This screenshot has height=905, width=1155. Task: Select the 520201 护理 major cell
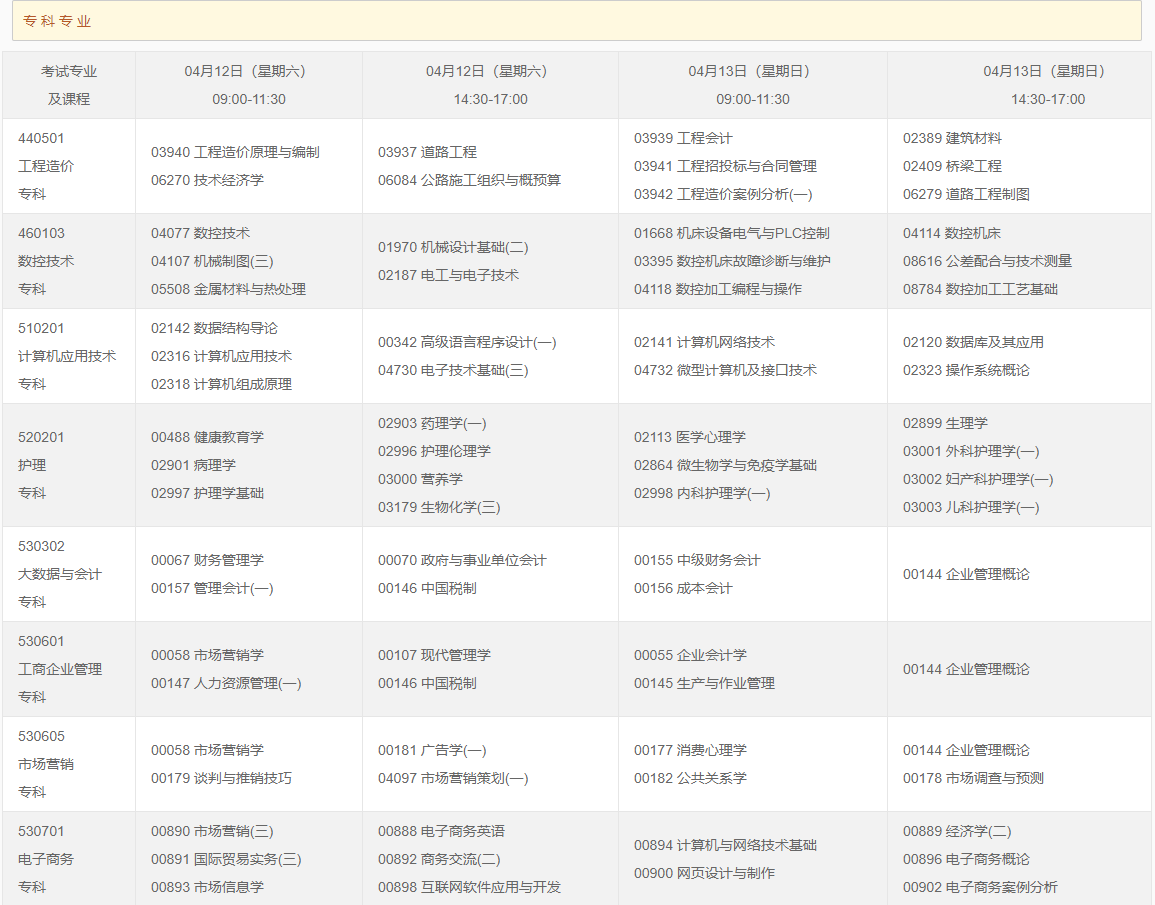tap(69, 465)
